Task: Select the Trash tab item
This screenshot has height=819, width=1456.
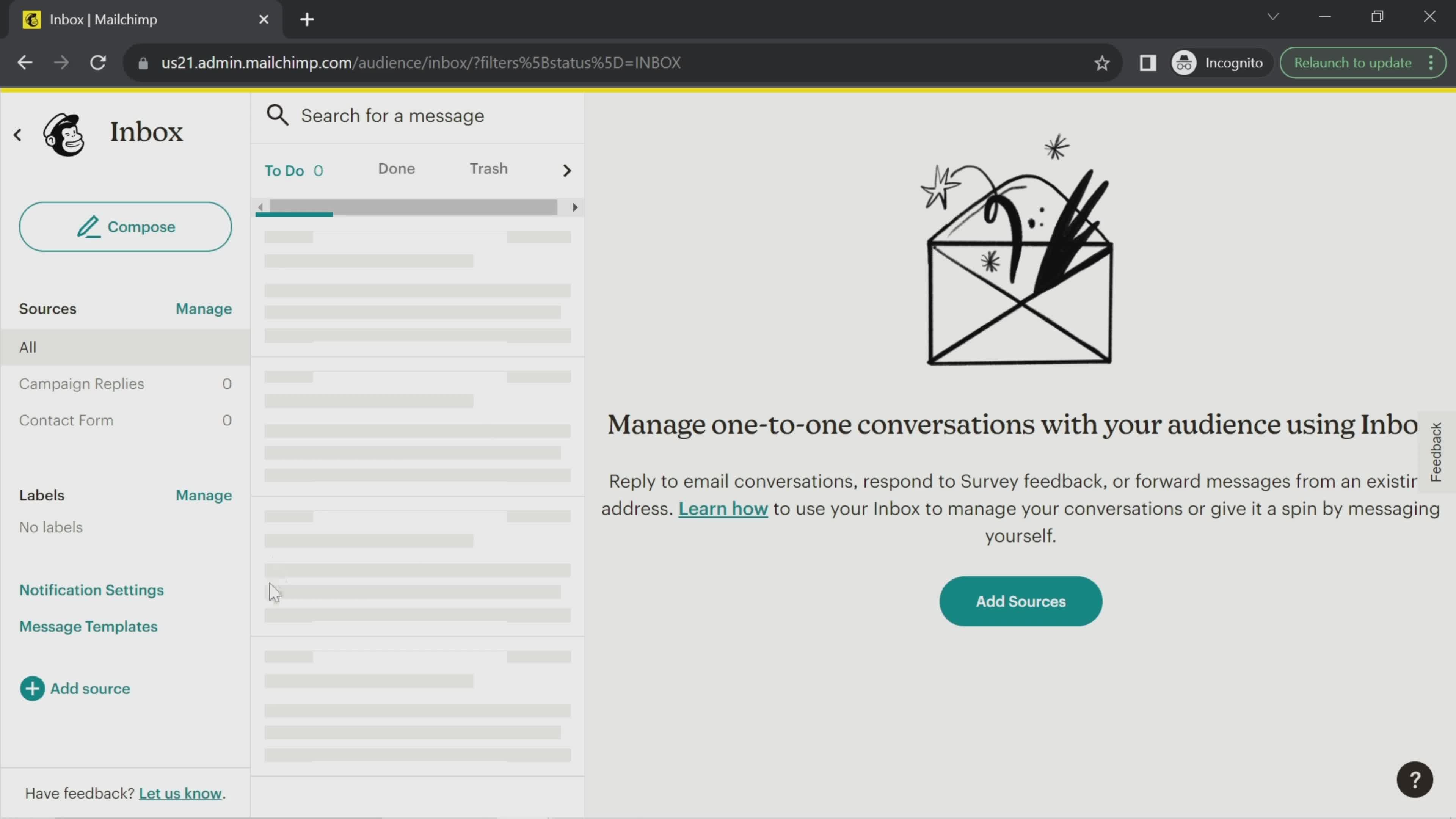Action: pyautogui.click(x=488, y=168)
